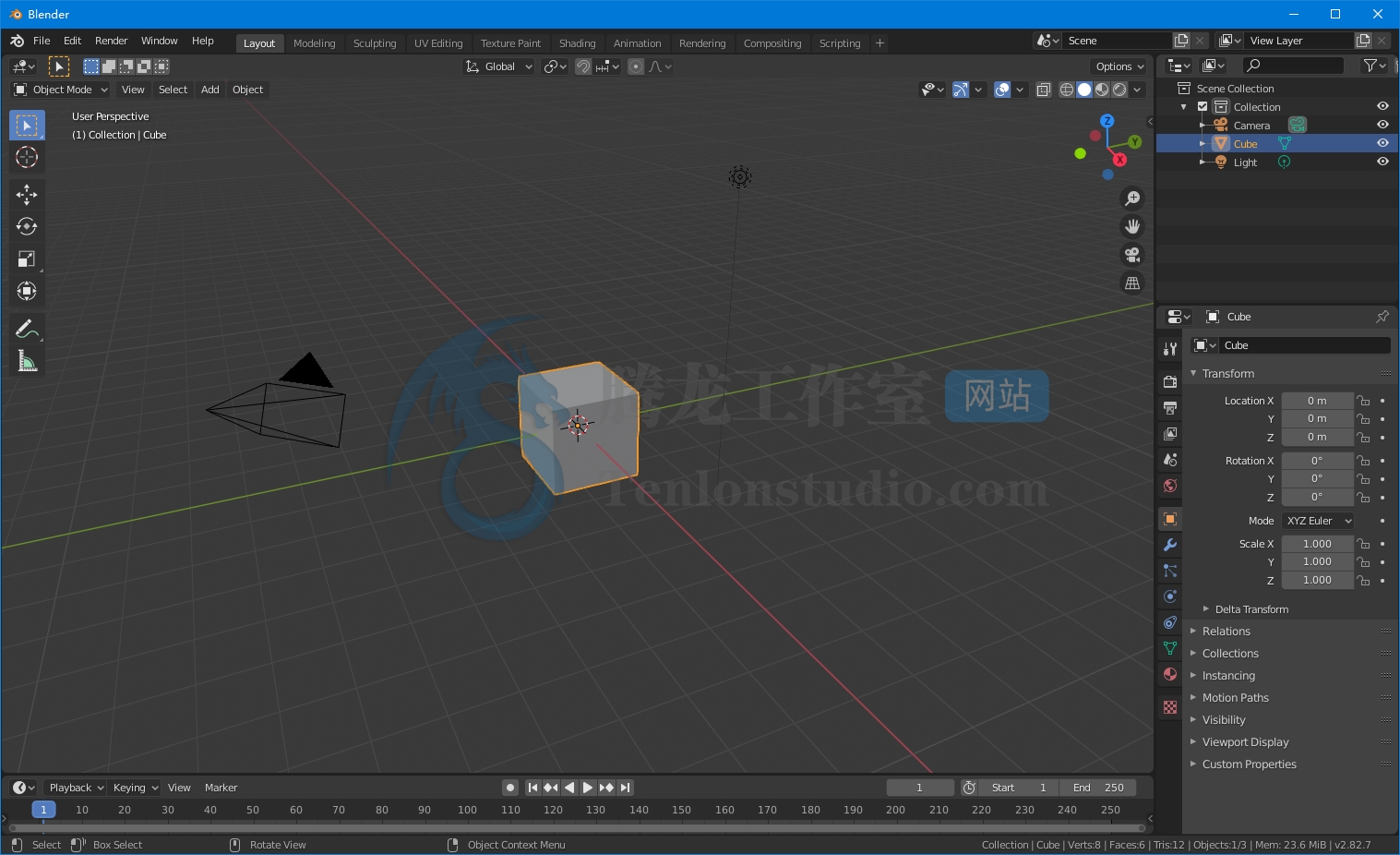Open the Render properties tab
This screenshot has width=1400, height=855.
tap(1170, 382)
